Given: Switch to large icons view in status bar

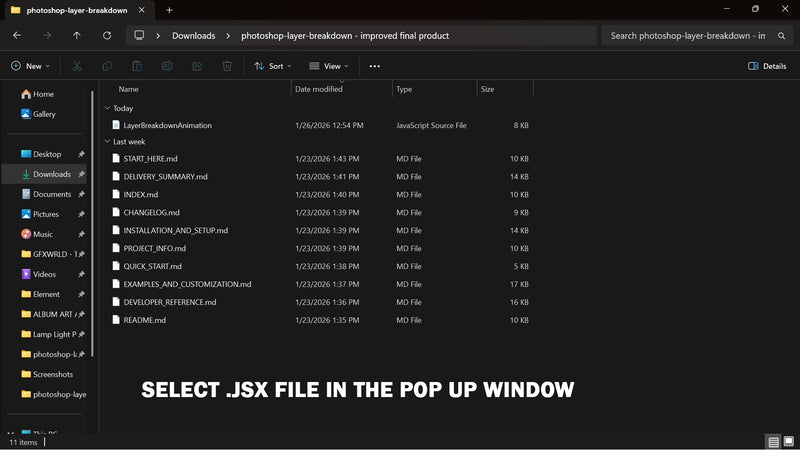Looking at the screenshot, I should (789, 441).
